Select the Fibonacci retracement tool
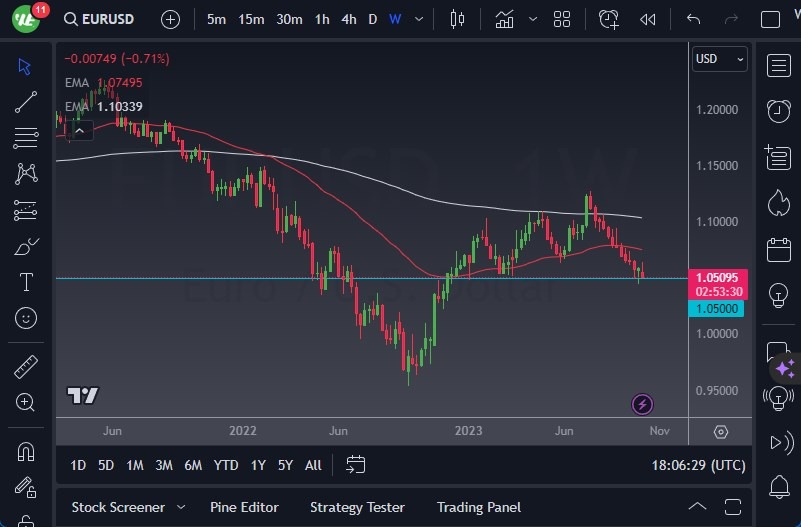Viewport: 801px width, 527px height. coord(26,210)
